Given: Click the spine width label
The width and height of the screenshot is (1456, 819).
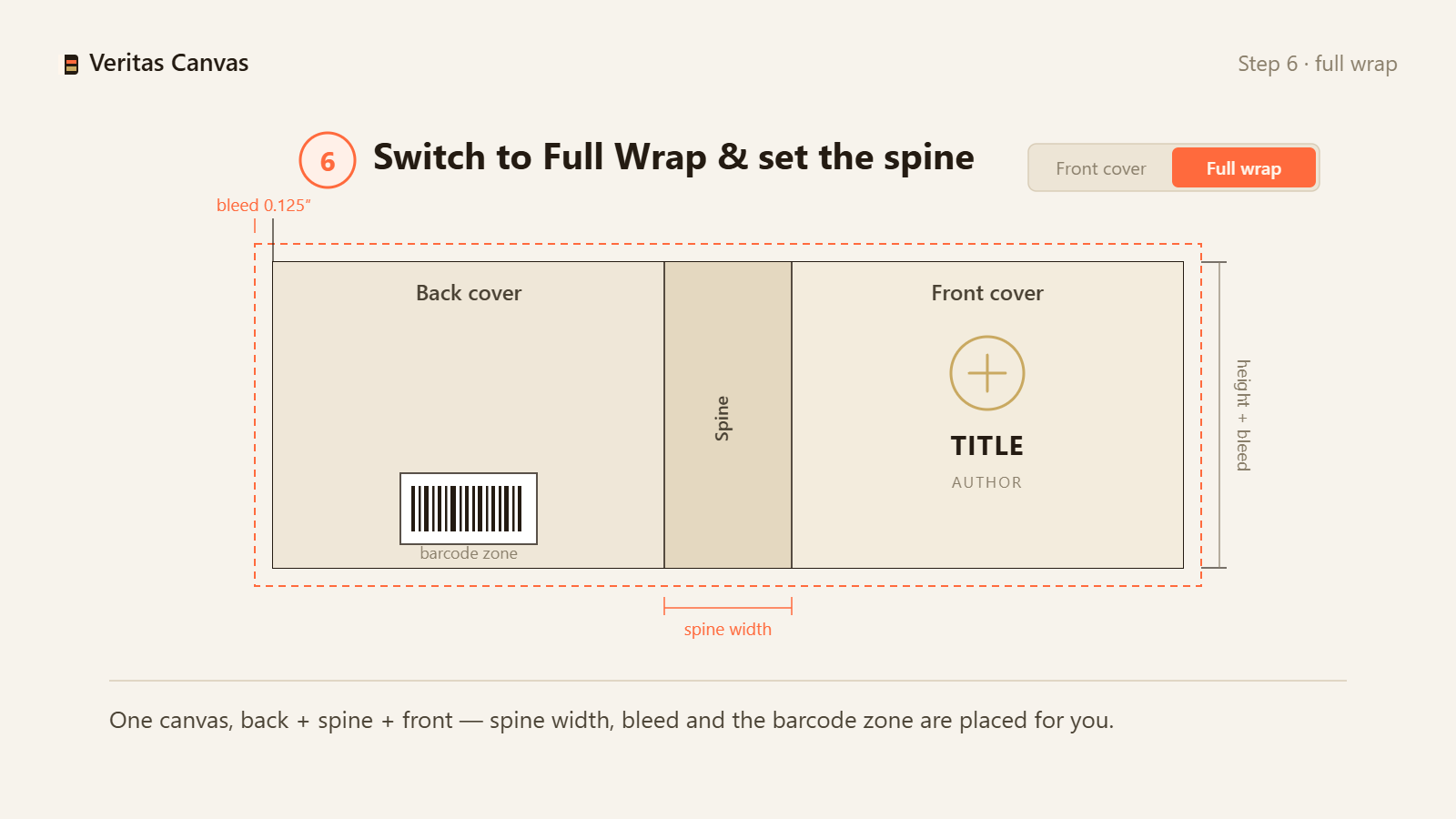Looking at the screenshot, I should tap(728, 630).
